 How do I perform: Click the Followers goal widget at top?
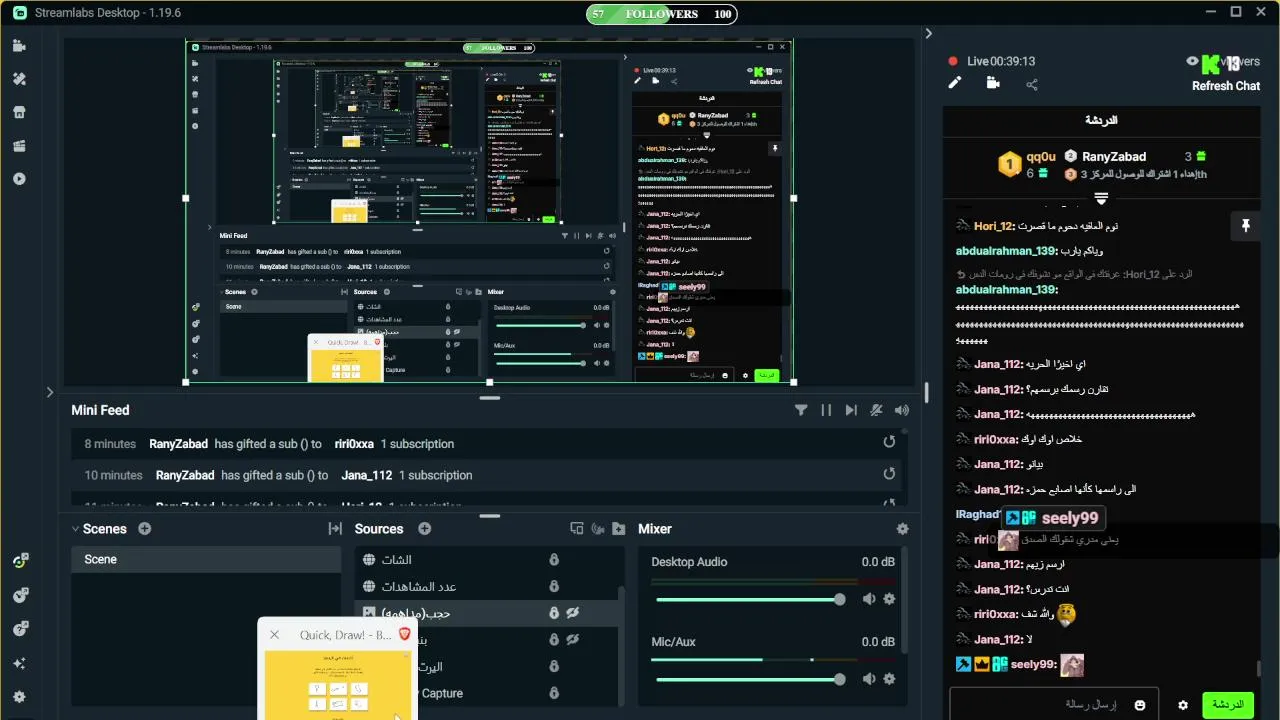(x=661, y=14)
